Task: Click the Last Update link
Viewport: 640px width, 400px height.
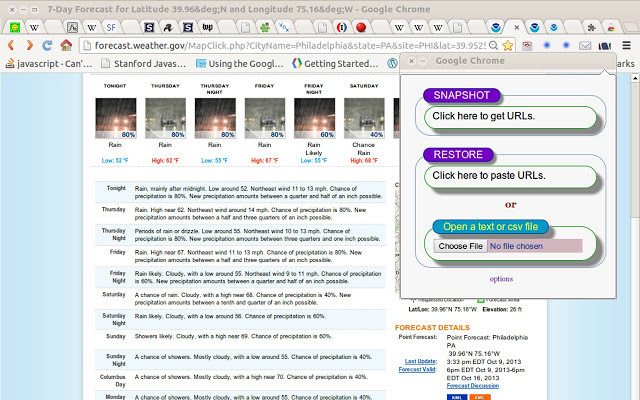Action: click(420, 360)
